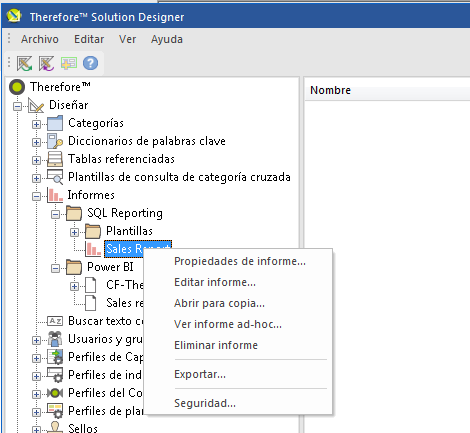This screenshot has width=470, height=433.
Task: Click the Categorías folder icon
Action: [x=55, y=123]
